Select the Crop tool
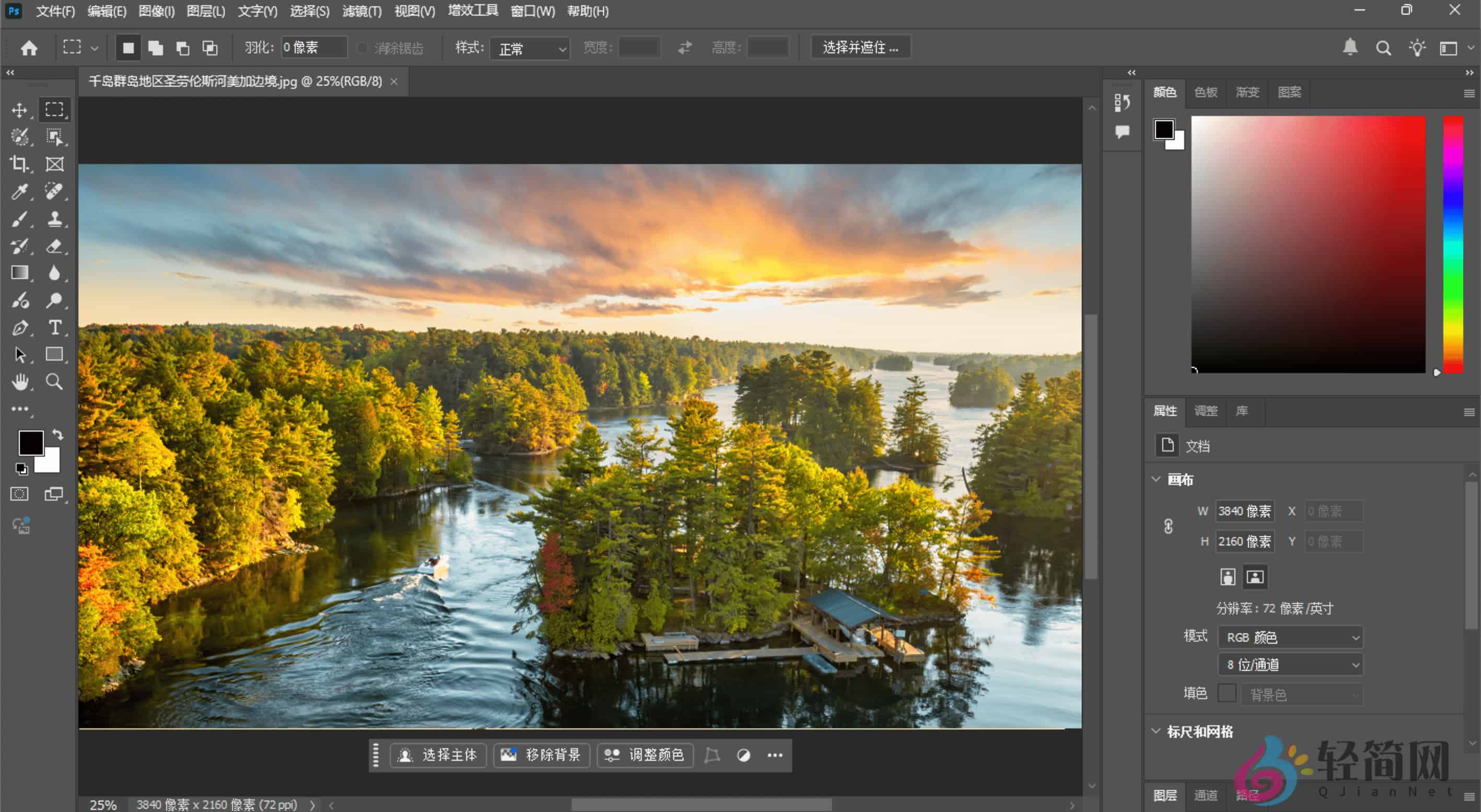The height and width of the screenshot is (812, 1481). (x=19, y=165)
